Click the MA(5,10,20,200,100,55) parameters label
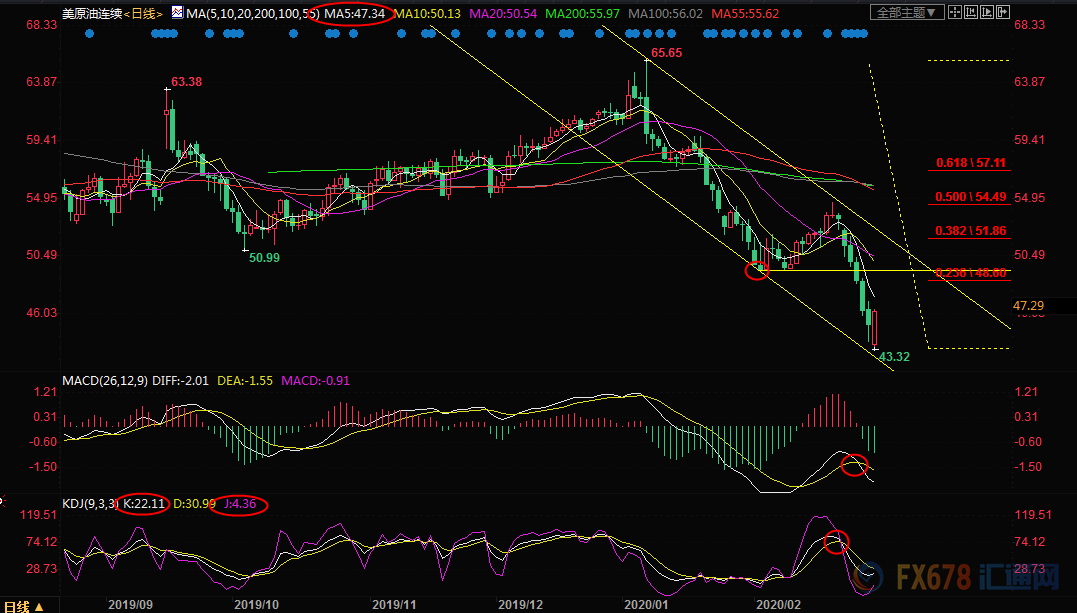Screen dimensions: 1077x613 249,13
